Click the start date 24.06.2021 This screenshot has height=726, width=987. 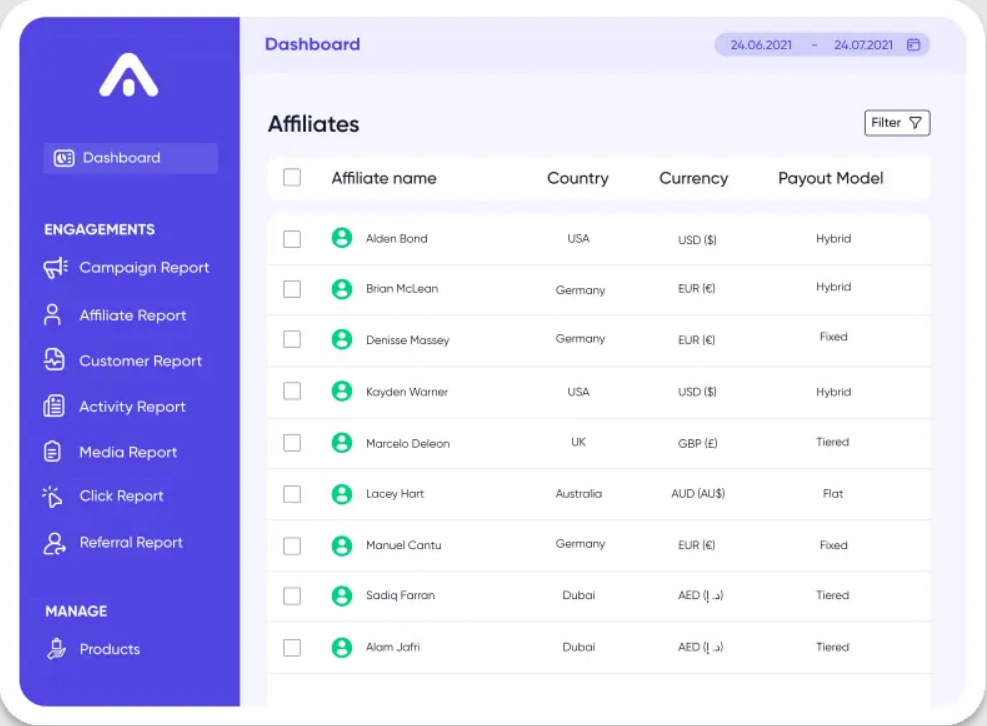761,45
